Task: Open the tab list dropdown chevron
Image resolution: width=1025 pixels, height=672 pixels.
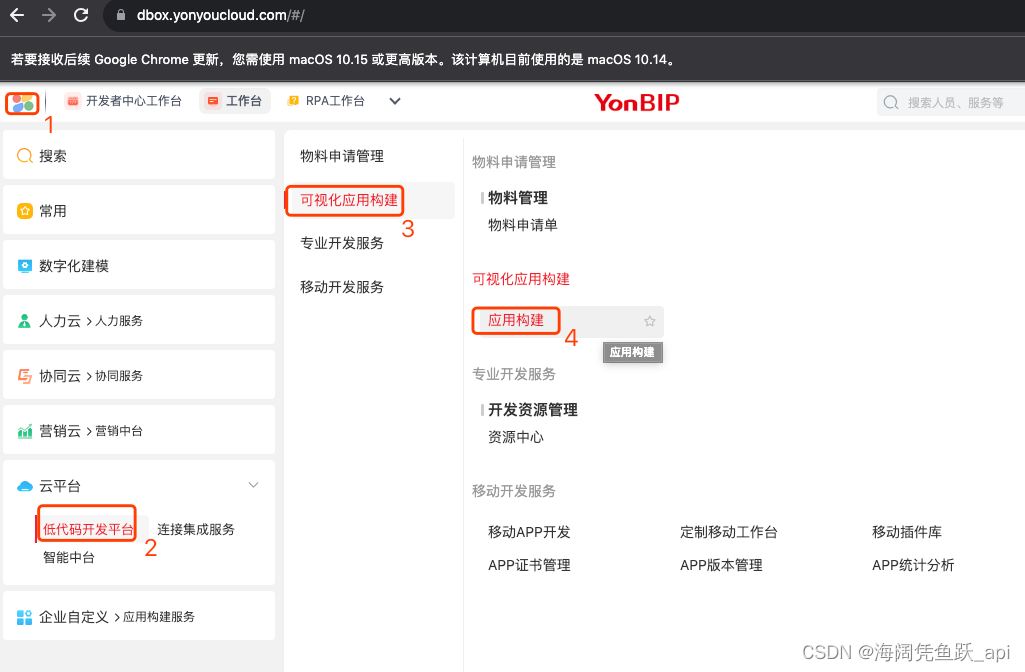Action: (x=395, y=101)
